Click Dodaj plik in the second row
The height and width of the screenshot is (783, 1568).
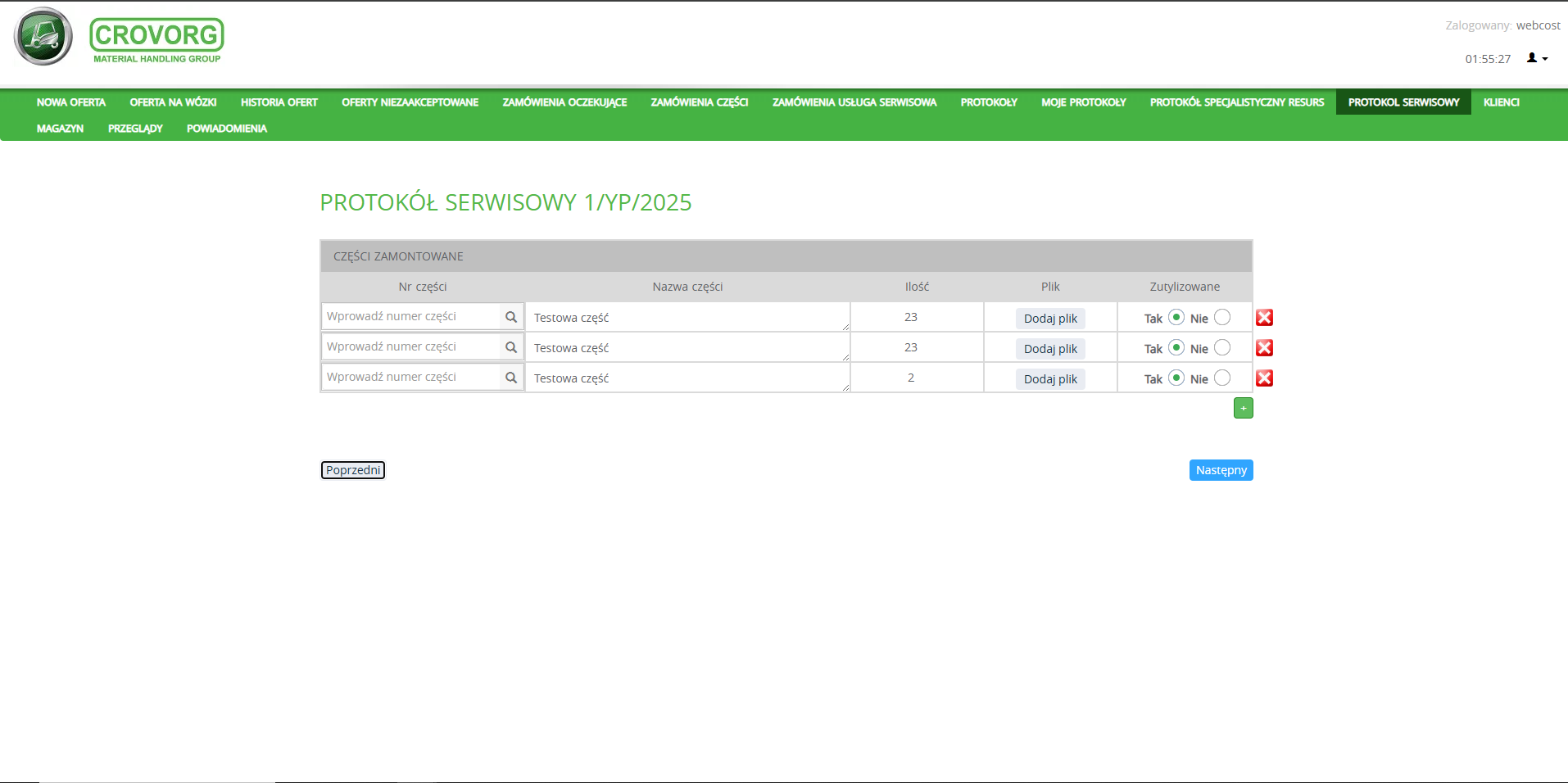[x=1050, y=349]
